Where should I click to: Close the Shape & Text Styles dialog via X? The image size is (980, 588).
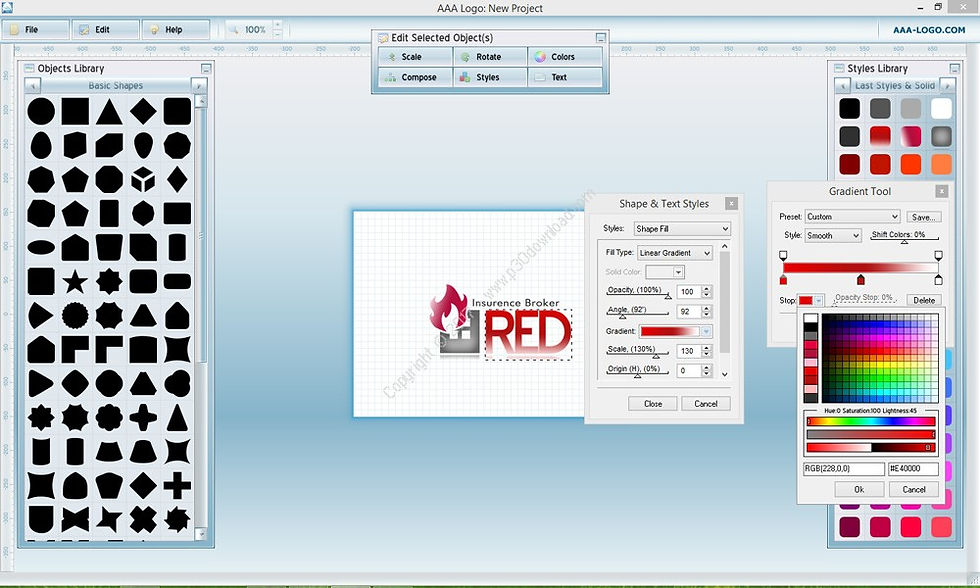click(731, 204)
